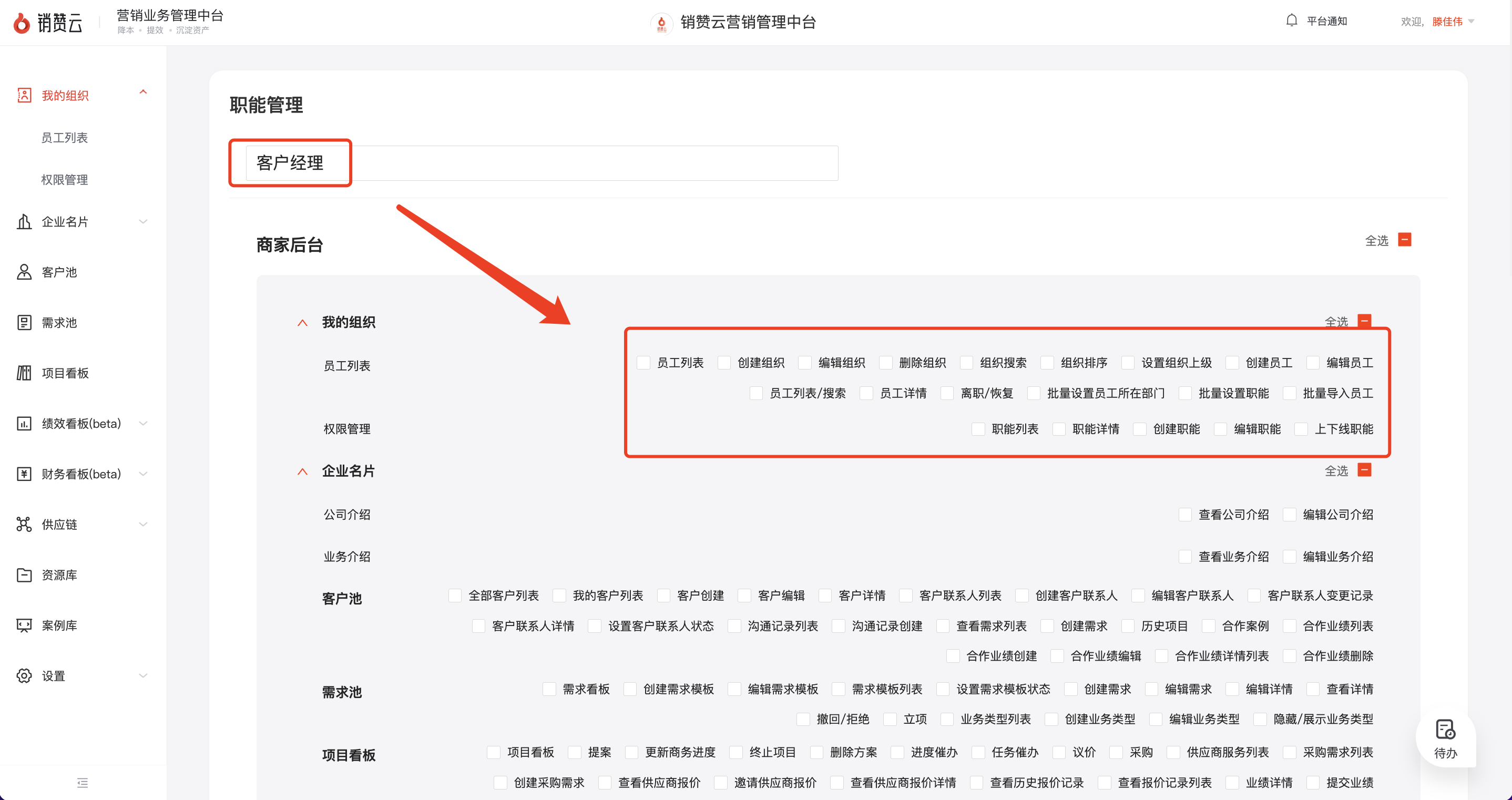The width and height of the screenshot is (1512, 800).
Task: Tick the 创建业务类型 checkbox
Action: pyautogui.click(x=1051, y=719)
